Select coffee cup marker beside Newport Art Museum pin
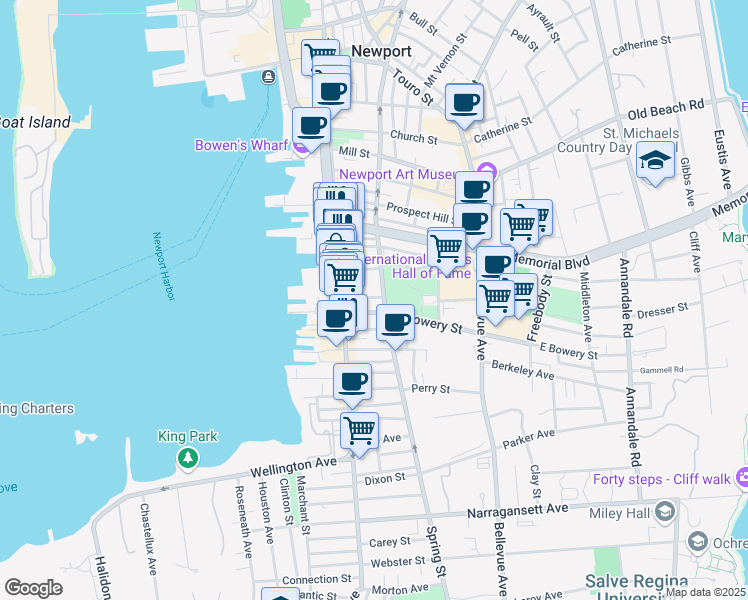Viewport: 748px width, 600px height. click(474, 188)
